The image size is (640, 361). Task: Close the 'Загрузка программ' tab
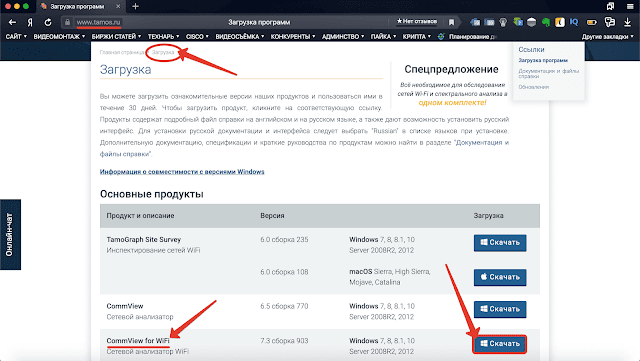(x=118, y=7)
